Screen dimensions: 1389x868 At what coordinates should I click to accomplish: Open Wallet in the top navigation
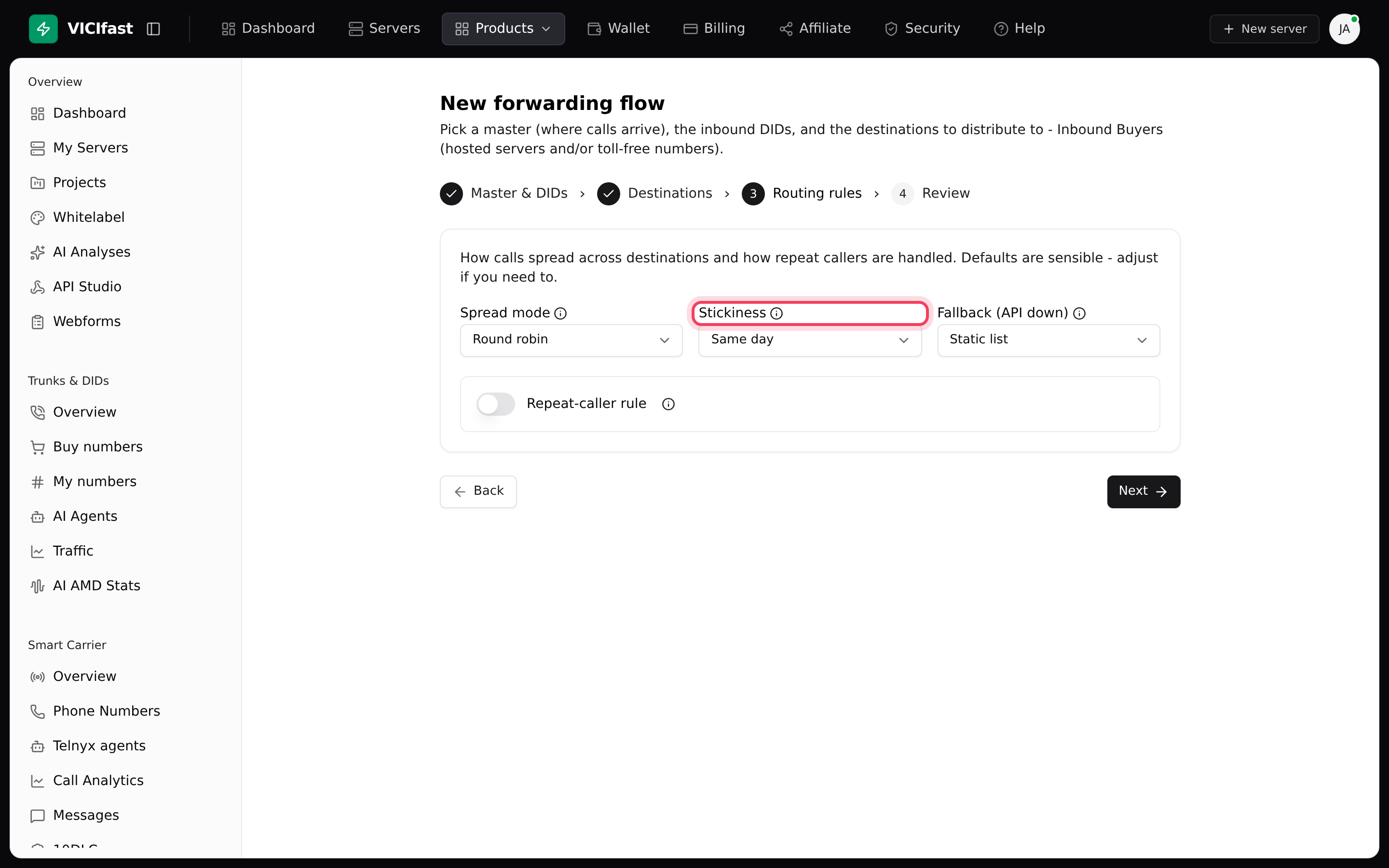[618, 29]
